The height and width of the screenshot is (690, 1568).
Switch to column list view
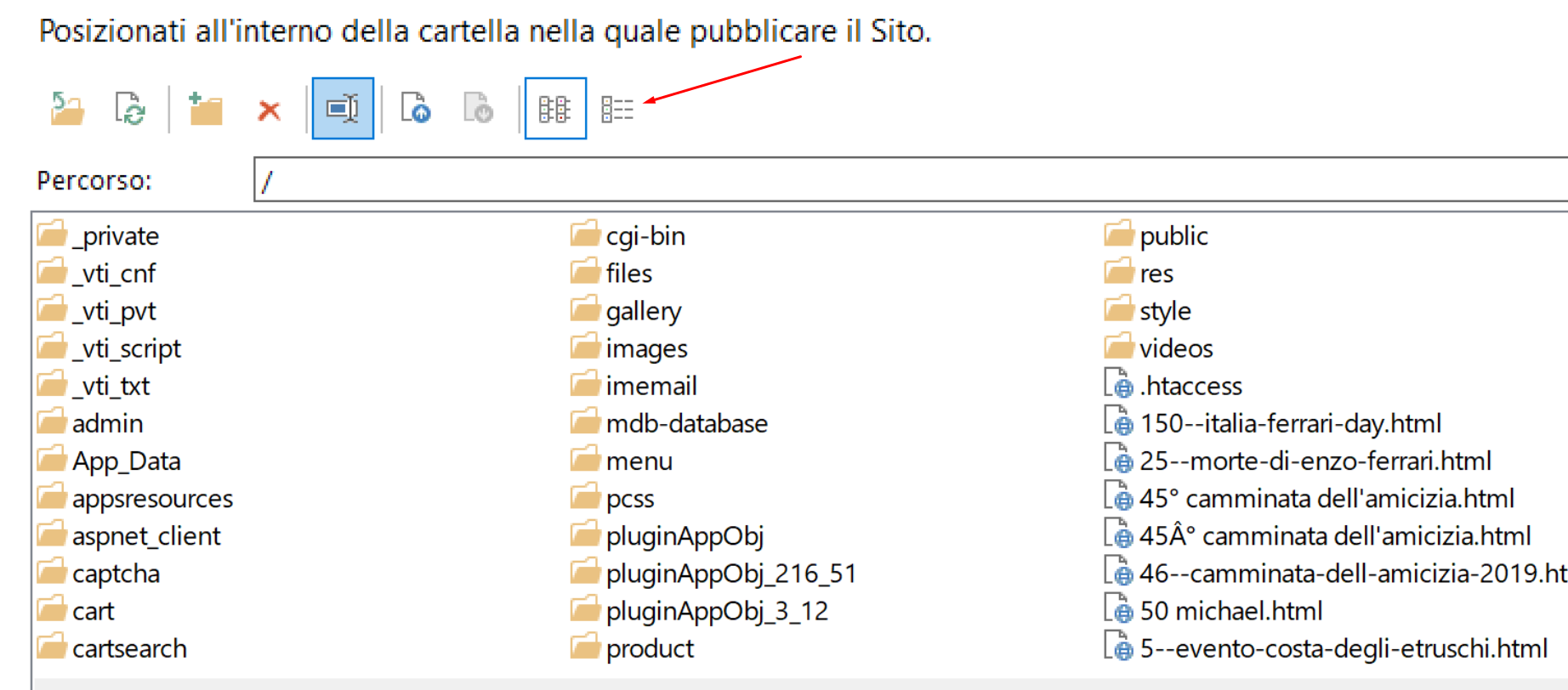[555, 108]
